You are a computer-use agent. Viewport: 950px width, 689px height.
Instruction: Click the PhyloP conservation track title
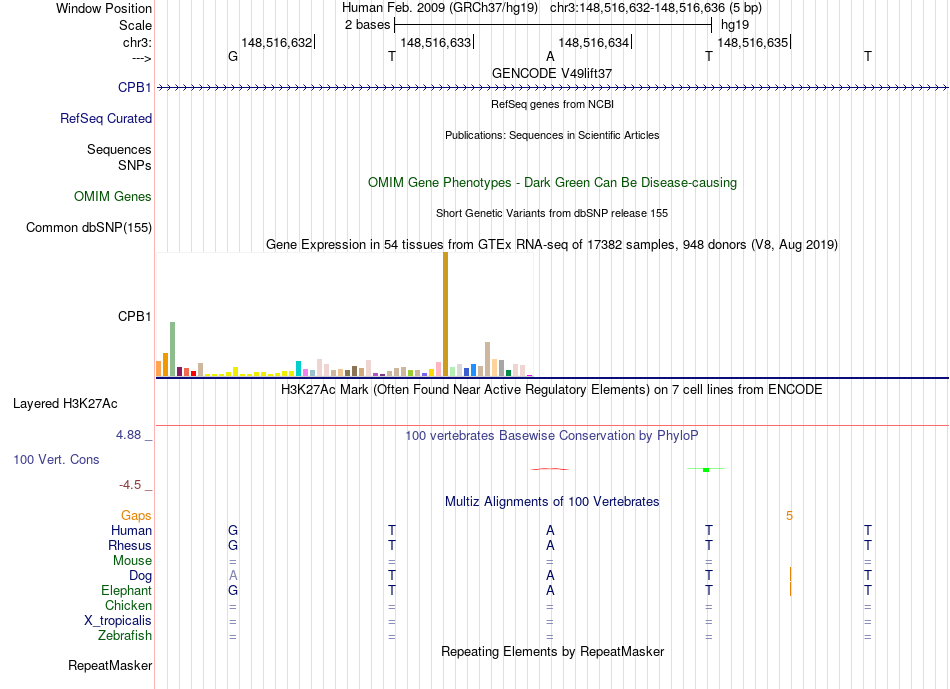click(x=552, y=435)
